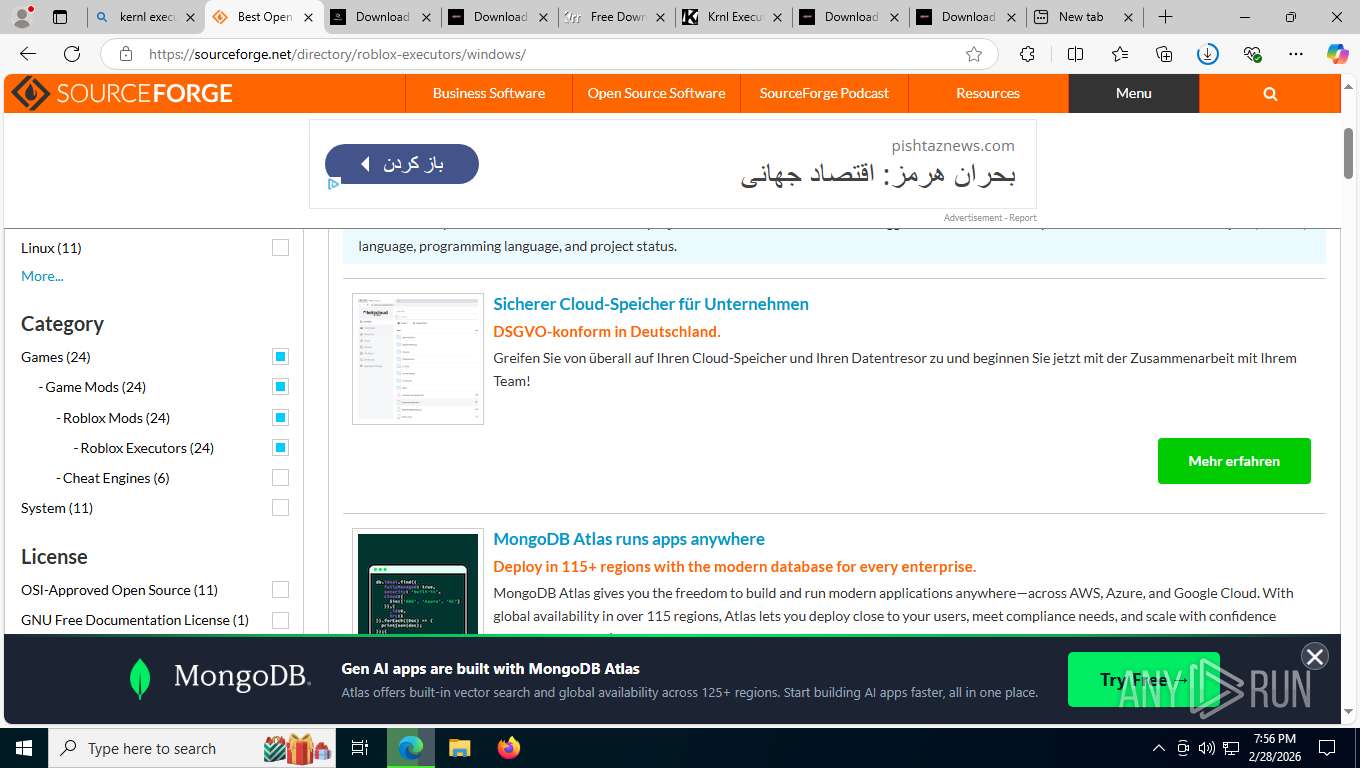Uncheck the Roblox Executors (24) checkbox

280,448
